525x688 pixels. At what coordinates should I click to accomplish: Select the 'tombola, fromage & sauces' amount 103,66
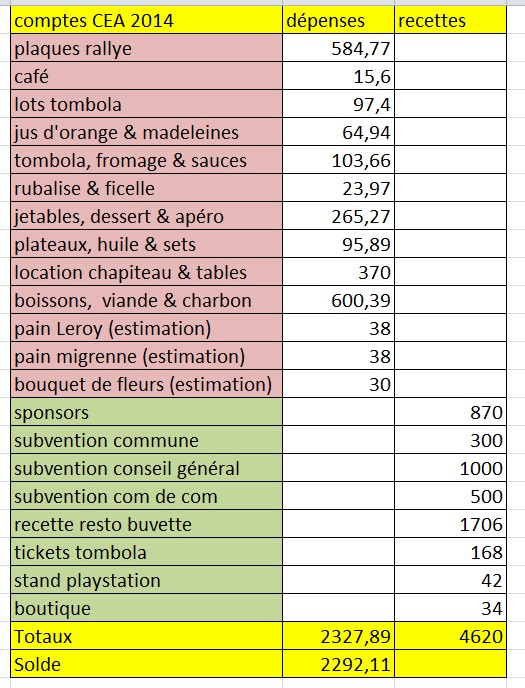(x=338, y=160)
